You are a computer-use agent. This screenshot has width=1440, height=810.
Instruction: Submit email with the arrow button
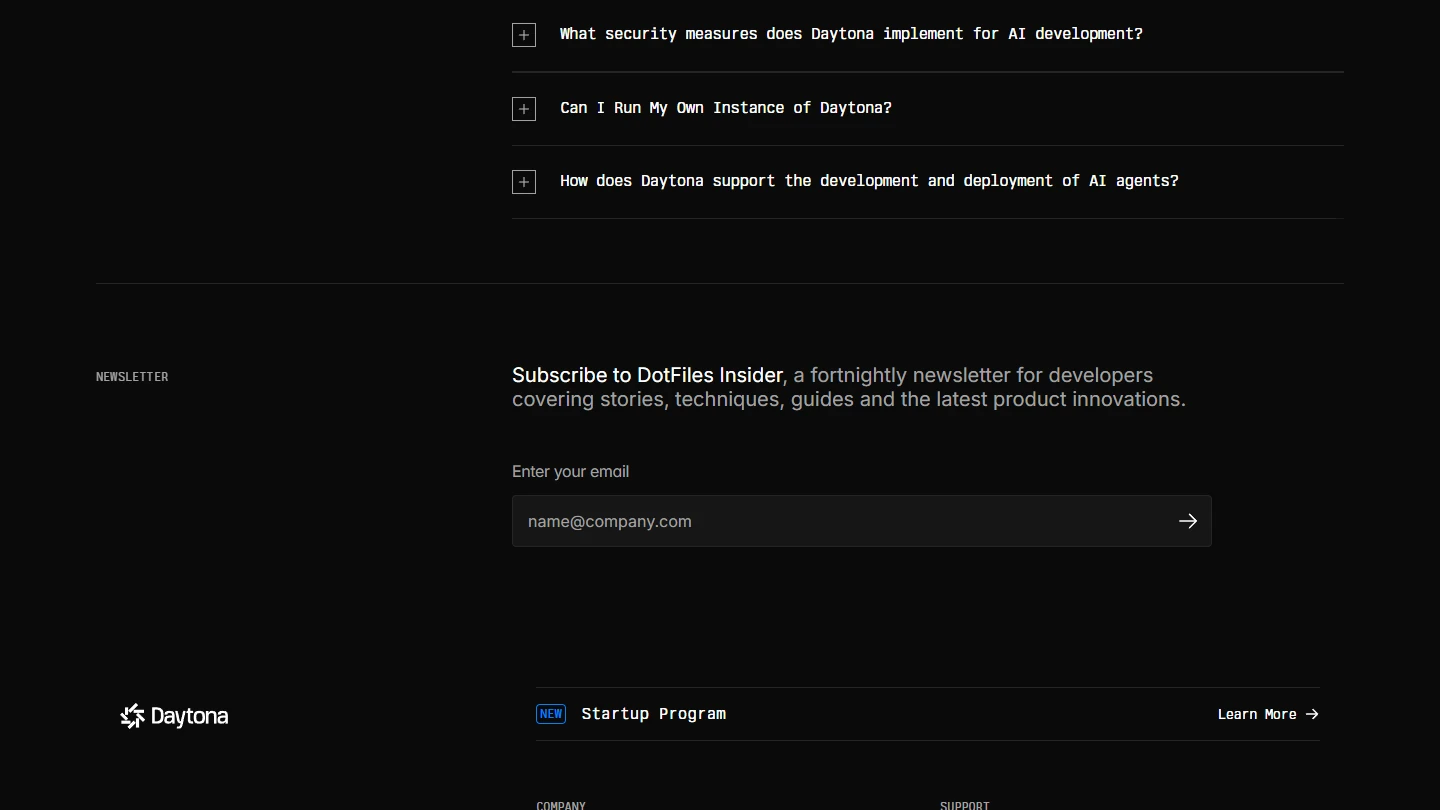click(x=1187, y=521)
